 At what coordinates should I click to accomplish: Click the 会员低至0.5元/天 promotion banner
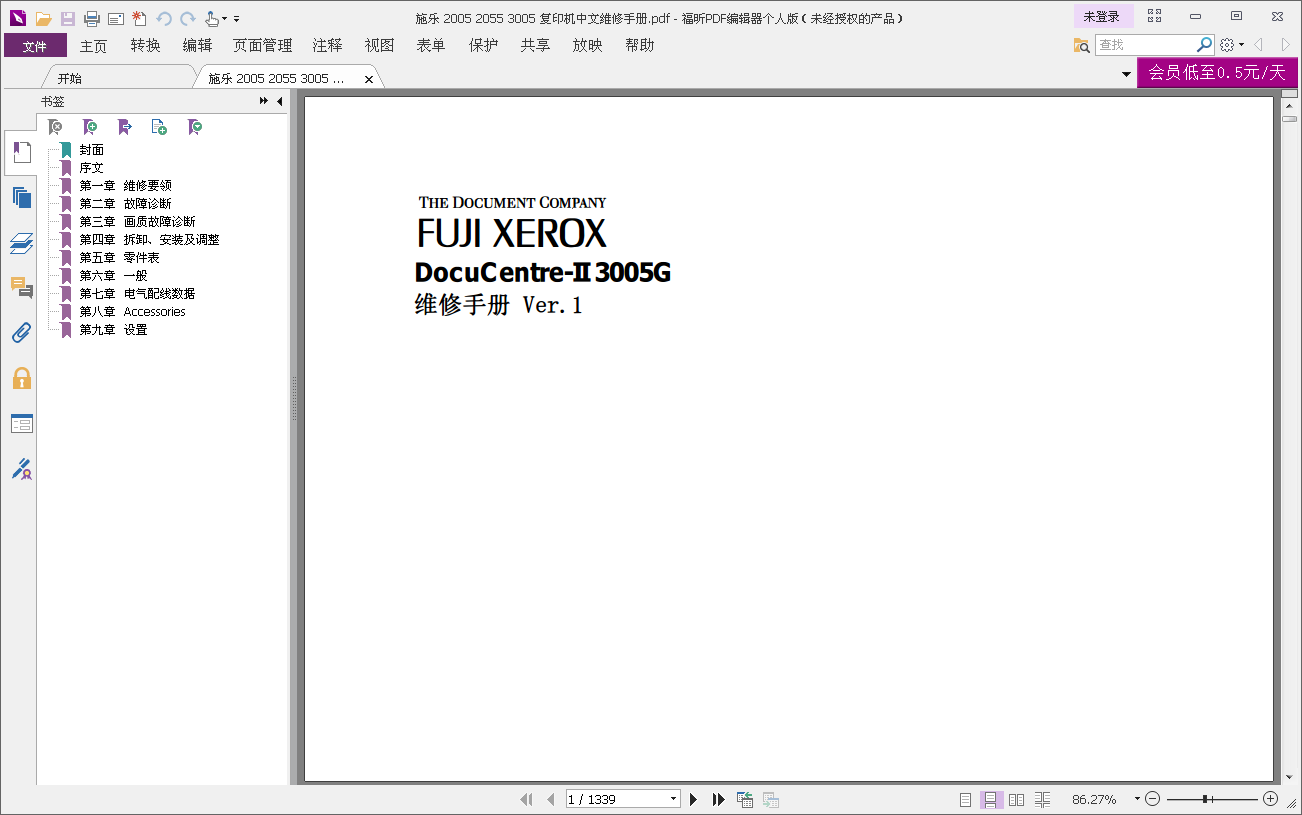[x=1217, y=72]
